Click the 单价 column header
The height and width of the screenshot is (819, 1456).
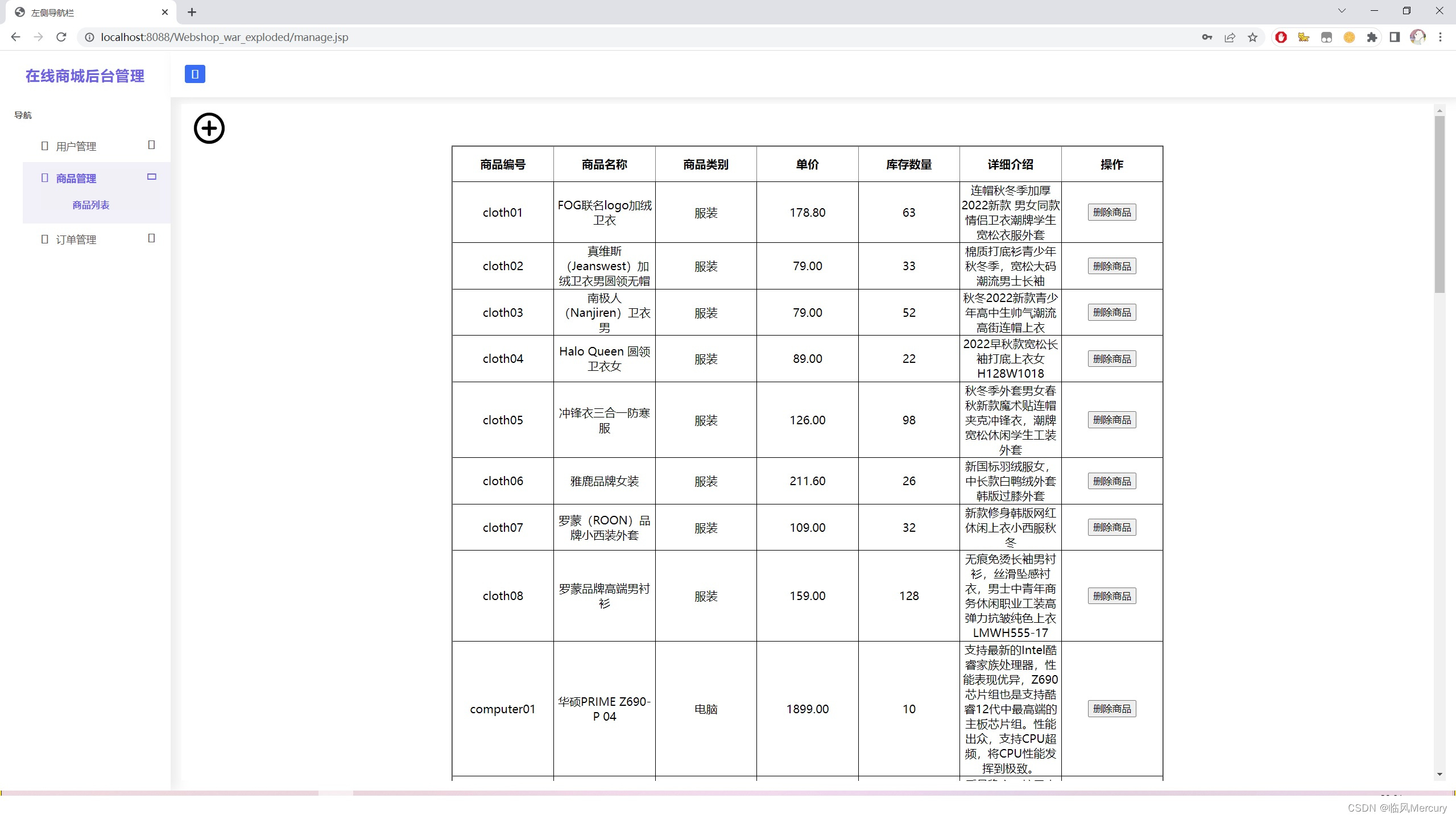pyautogui.click(x=808, y=164)
